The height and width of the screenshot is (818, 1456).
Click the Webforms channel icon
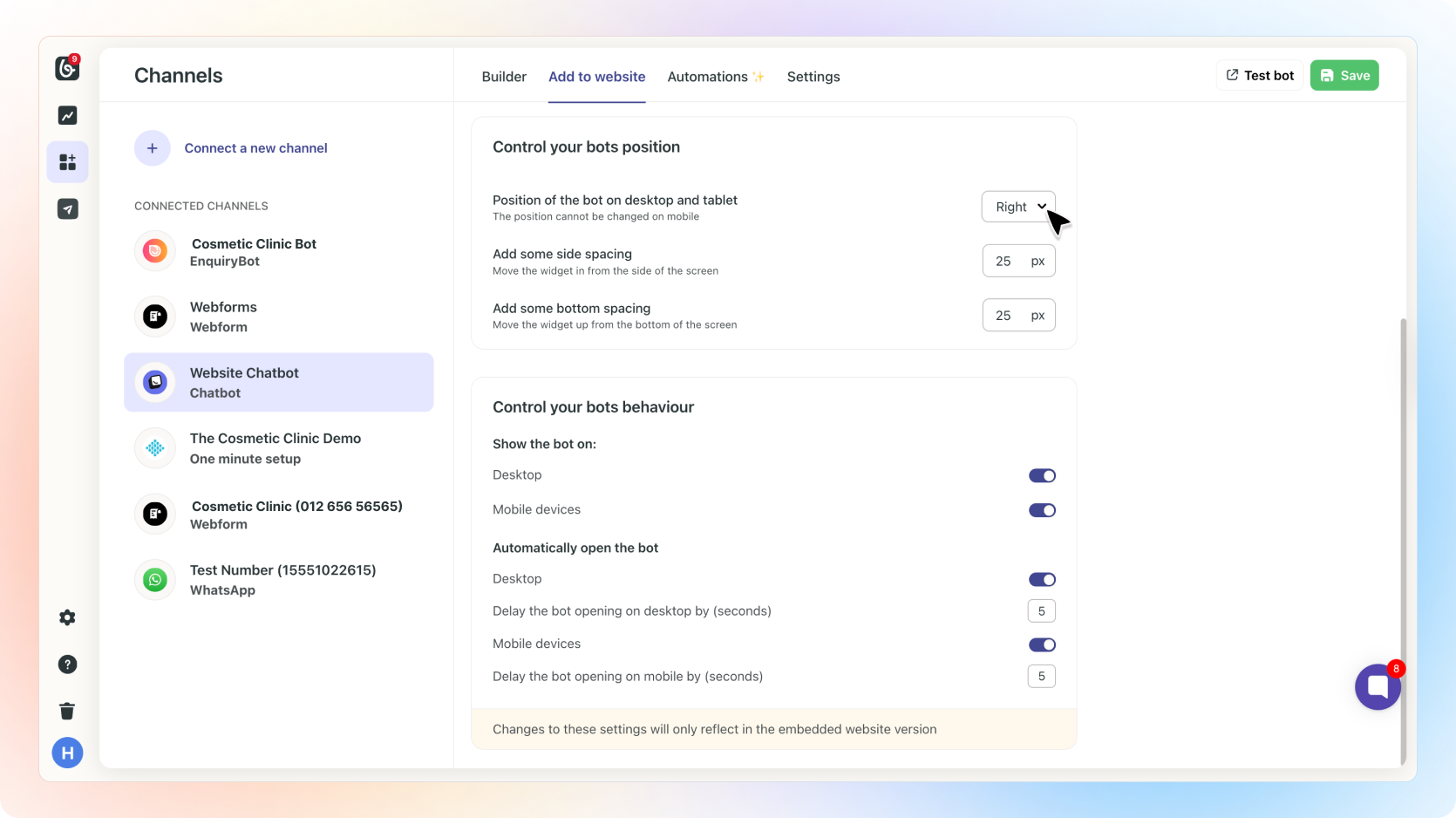coord(155,317)
